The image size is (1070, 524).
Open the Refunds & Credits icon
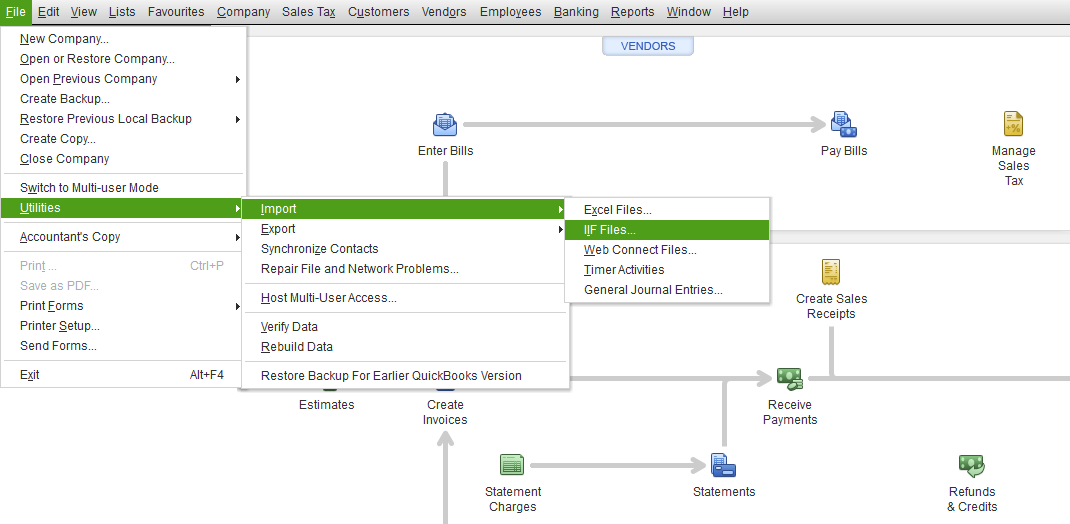(x=972, y=465)
